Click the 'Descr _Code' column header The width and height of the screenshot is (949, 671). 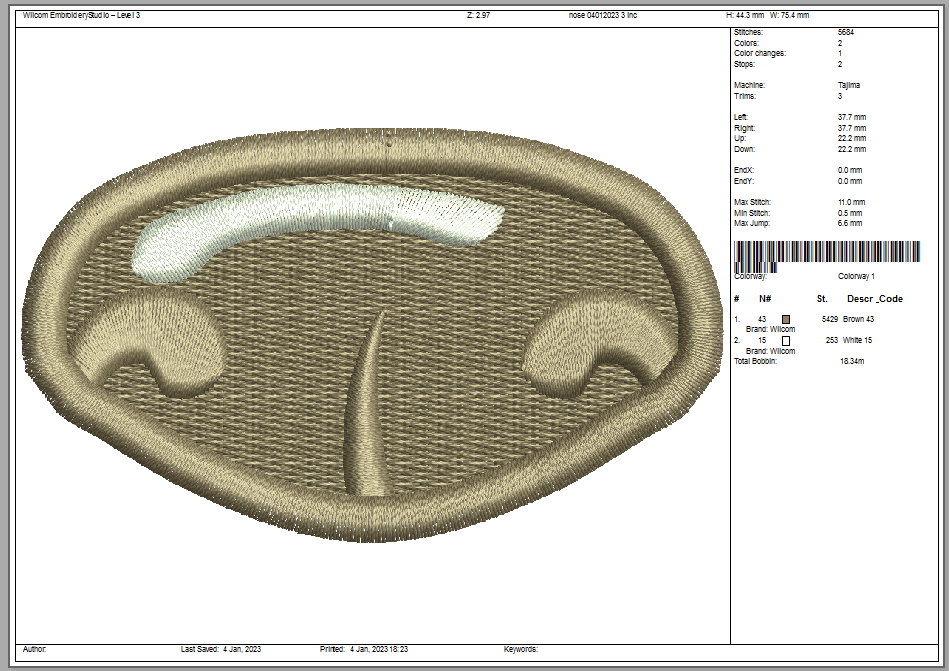click(x=874, y=299)
